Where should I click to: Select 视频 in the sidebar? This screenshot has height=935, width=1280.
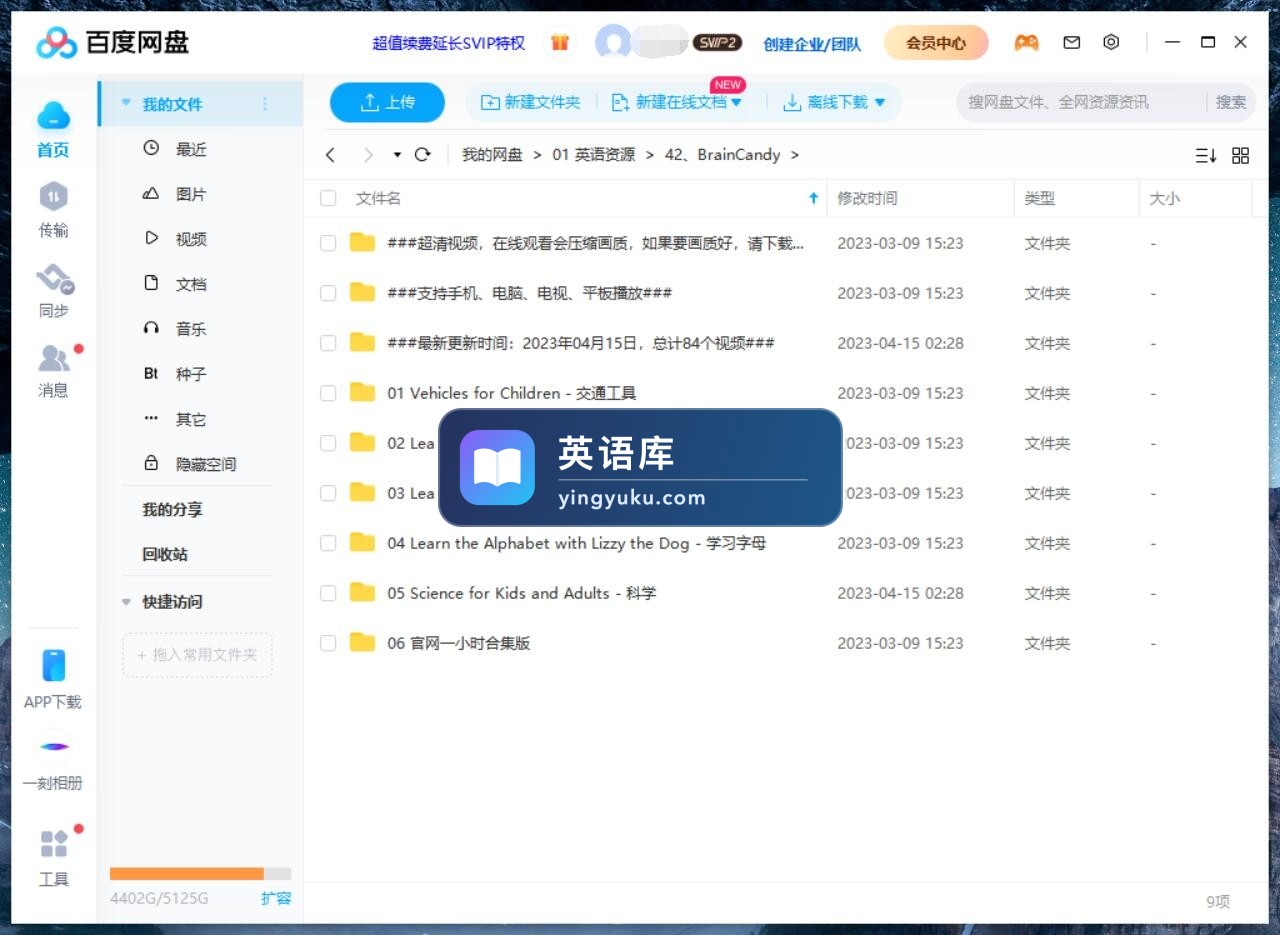tap(191, 239)
